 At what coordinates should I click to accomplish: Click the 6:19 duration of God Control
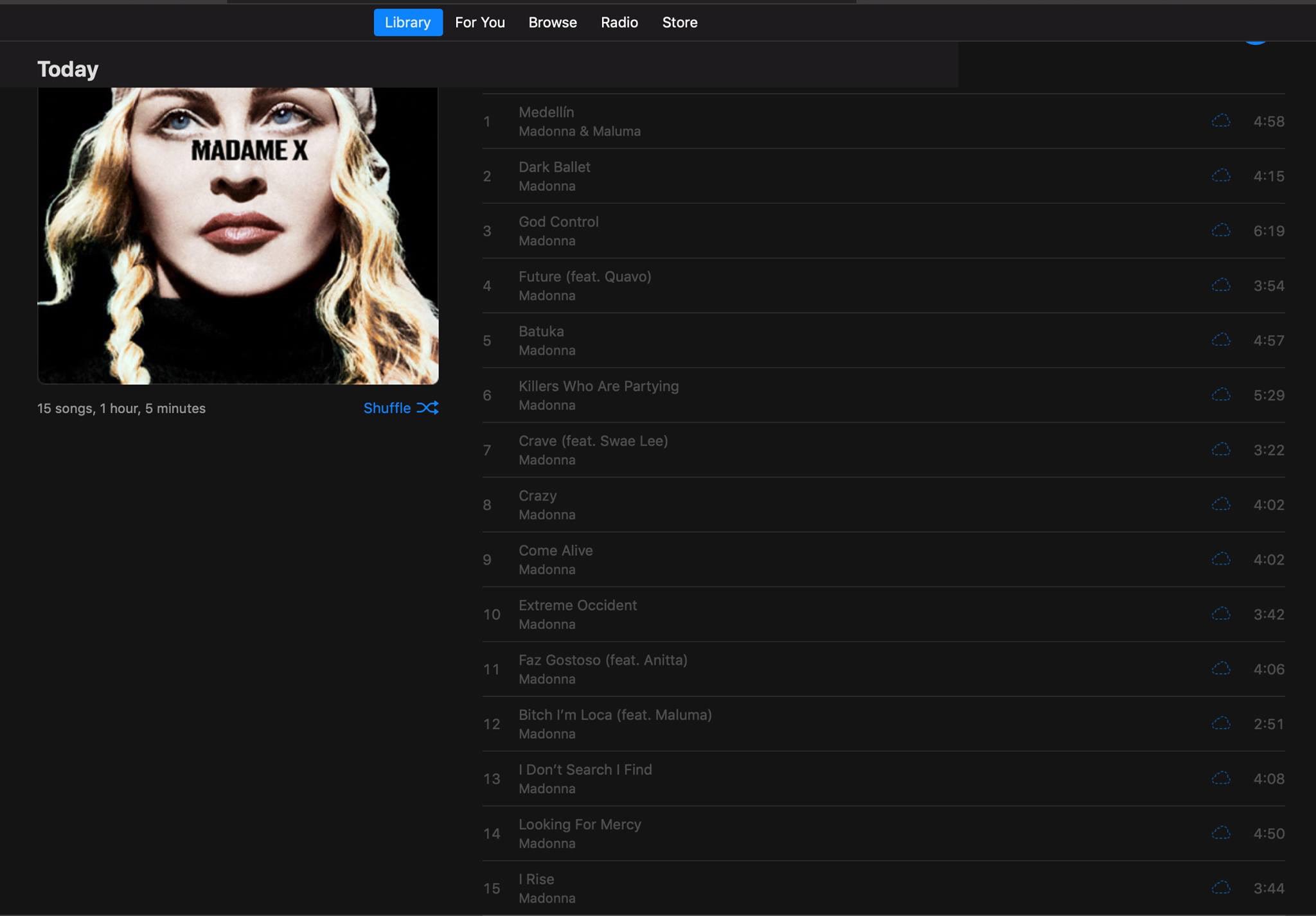click(x=1268, y=231)
